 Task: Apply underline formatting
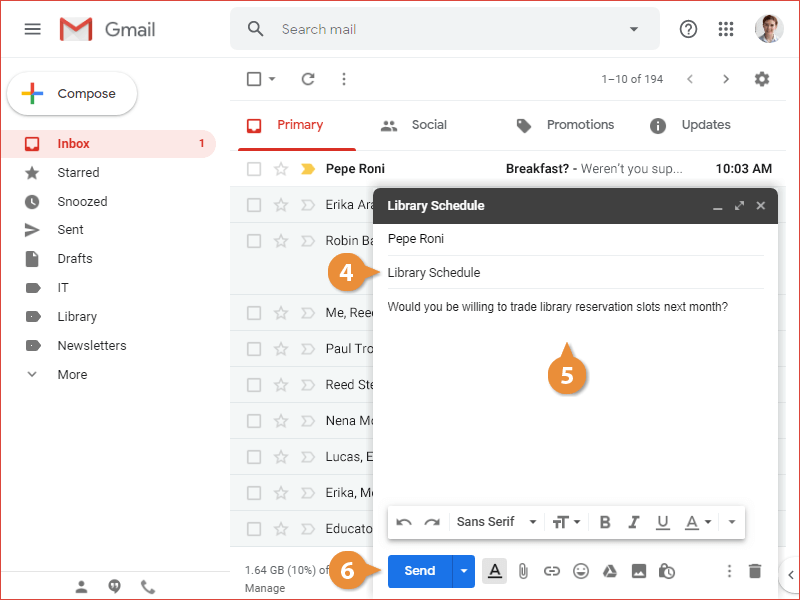(x=663, y=522)
